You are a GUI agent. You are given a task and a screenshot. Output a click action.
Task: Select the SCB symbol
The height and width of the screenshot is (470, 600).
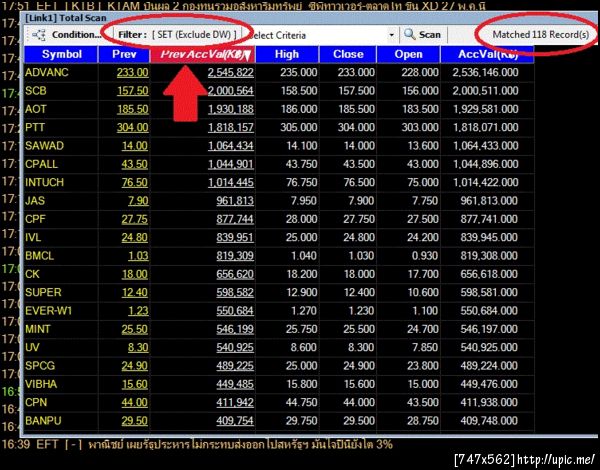click(36, 91)
